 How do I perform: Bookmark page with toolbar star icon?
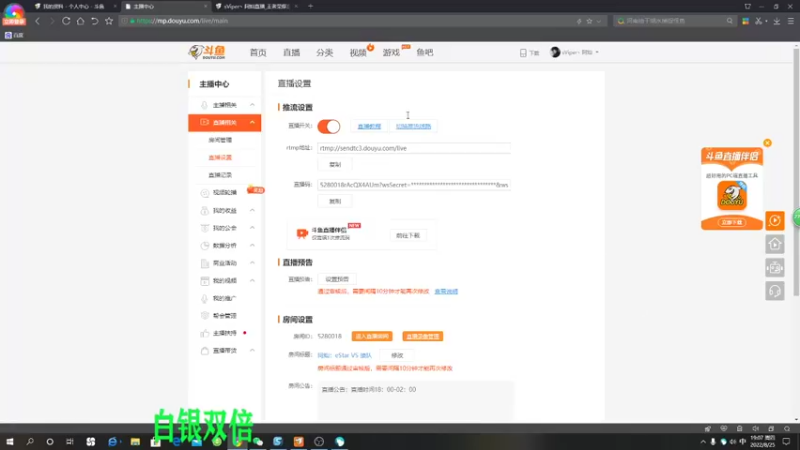[109, 21]
